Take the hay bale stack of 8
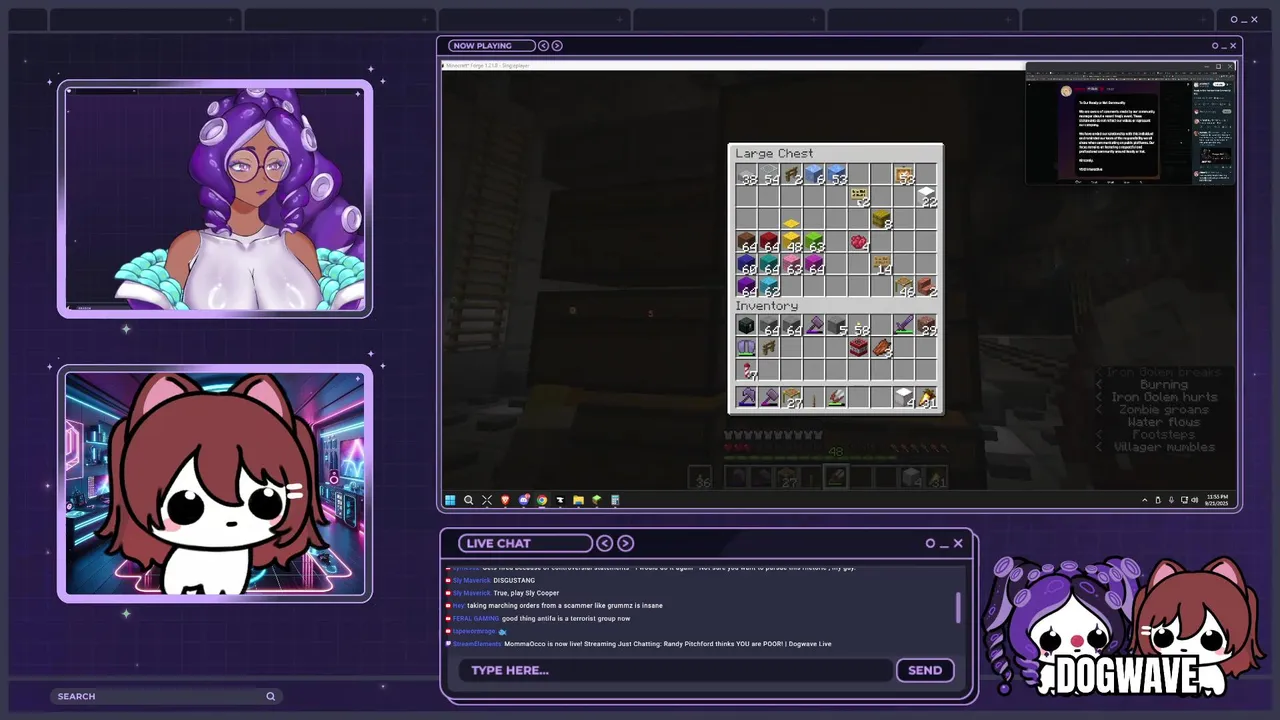This screenshot has height=720, width=1280. [882, 219]
